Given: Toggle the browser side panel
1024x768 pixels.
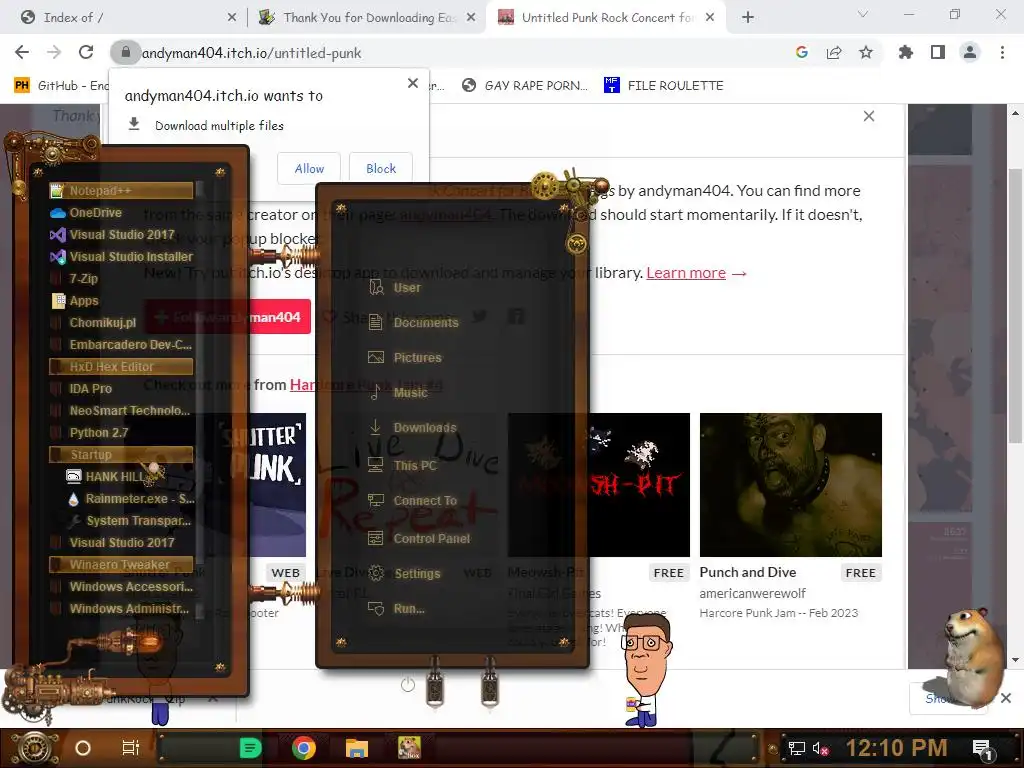Looking at the screenshot, I should [938, 52].
